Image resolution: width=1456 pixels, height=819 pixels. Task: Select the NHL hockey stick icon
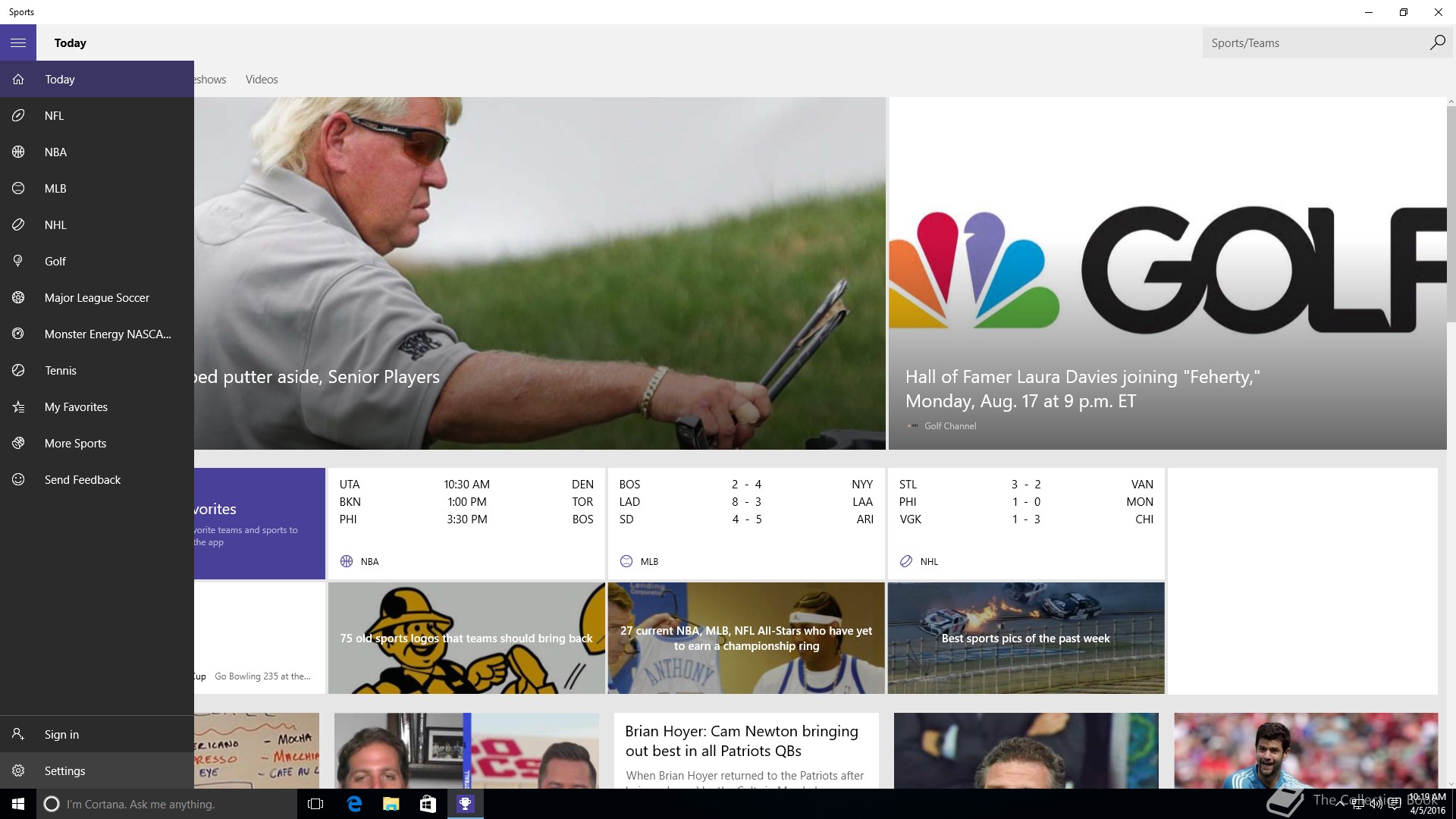[18, 225]
